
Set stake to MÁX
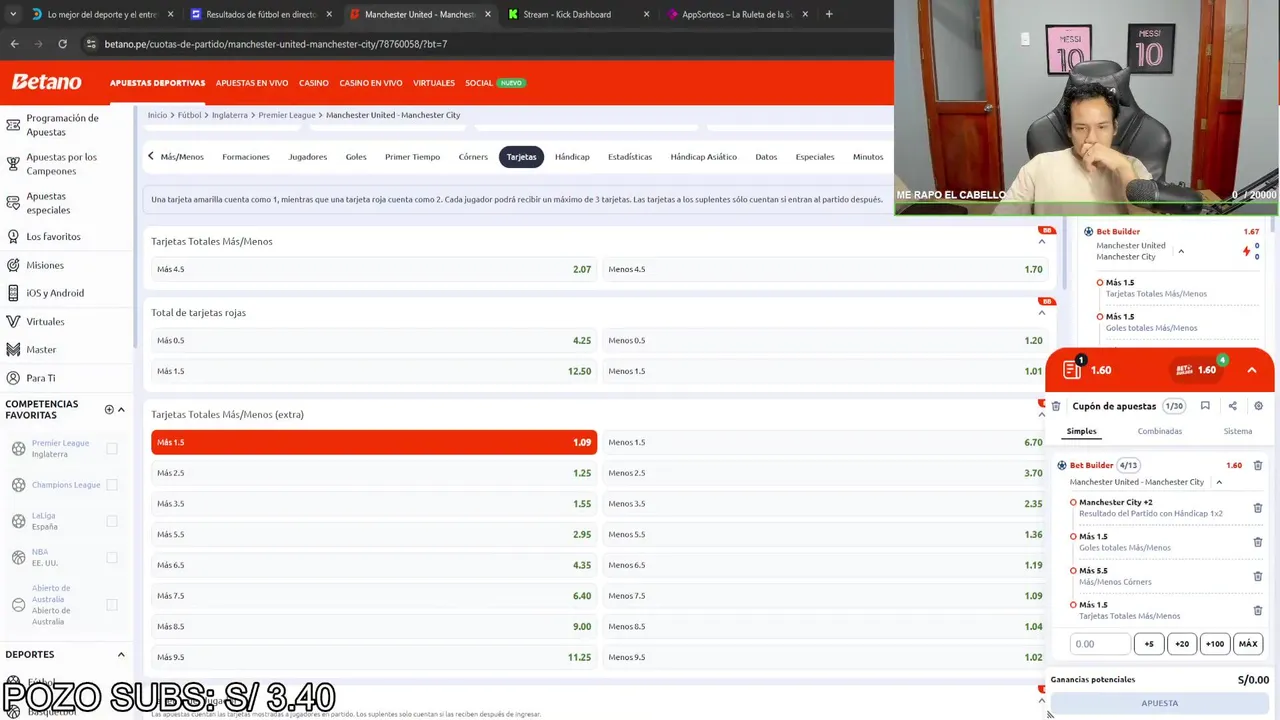click(x=1248, y=644)
